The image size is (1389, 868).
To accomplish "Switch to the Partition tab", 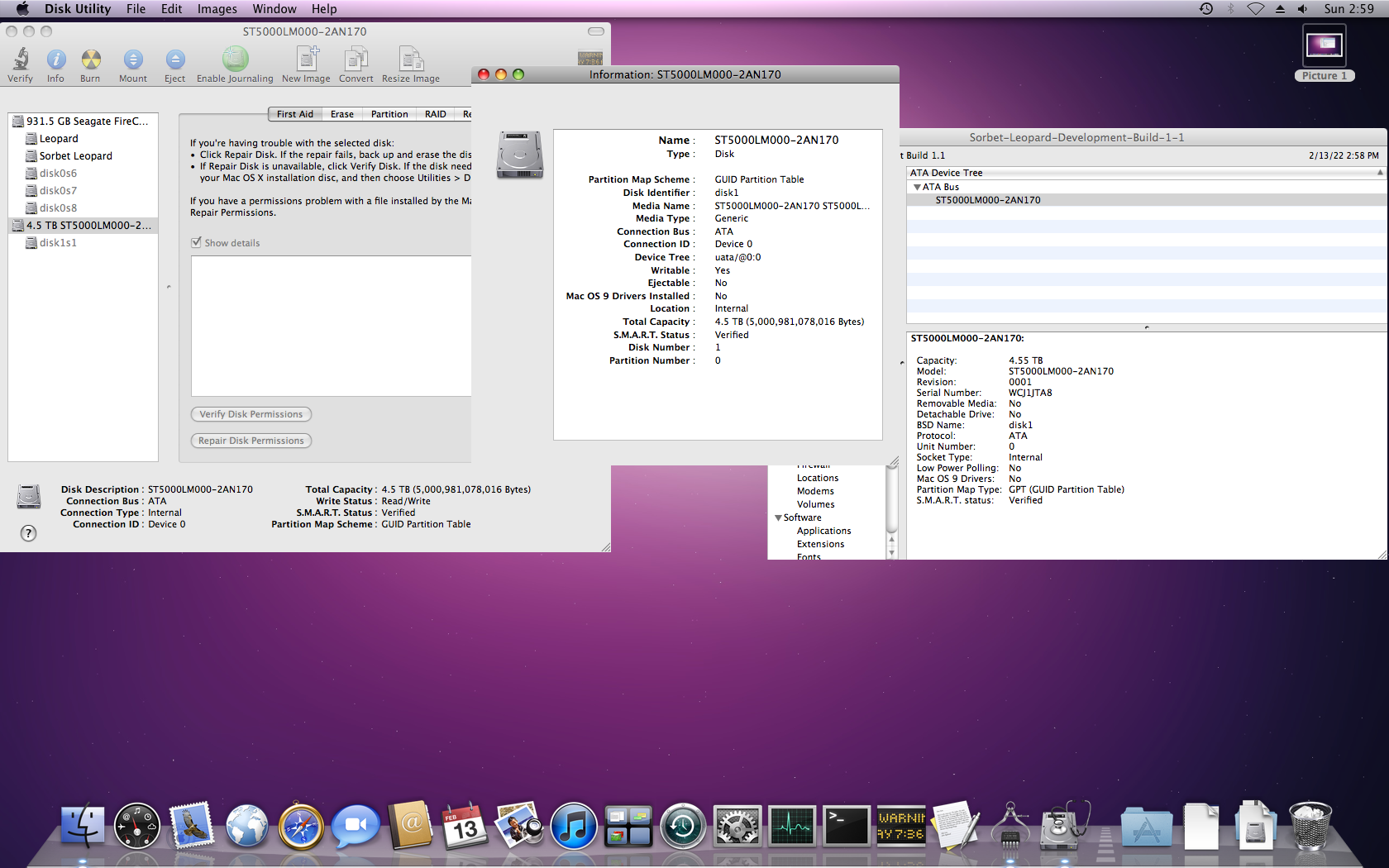I will pyautogui.click(x=389, y=114).
